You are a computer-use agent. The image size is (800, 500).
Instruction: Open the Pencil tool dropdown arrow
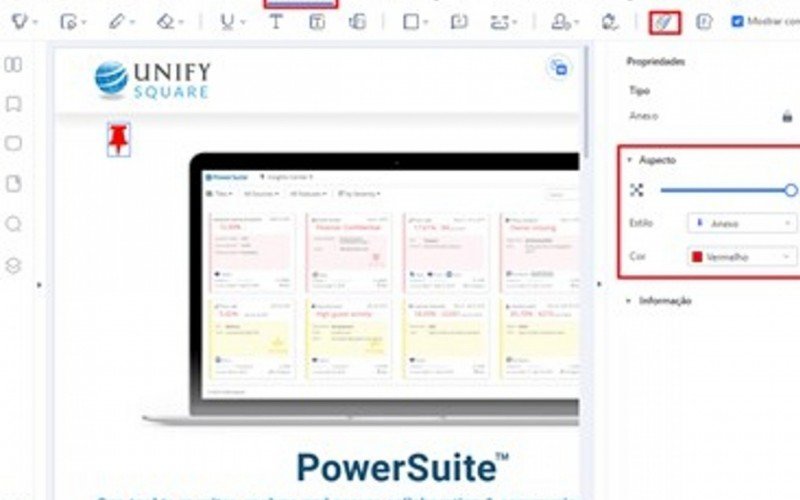[132, 22]
